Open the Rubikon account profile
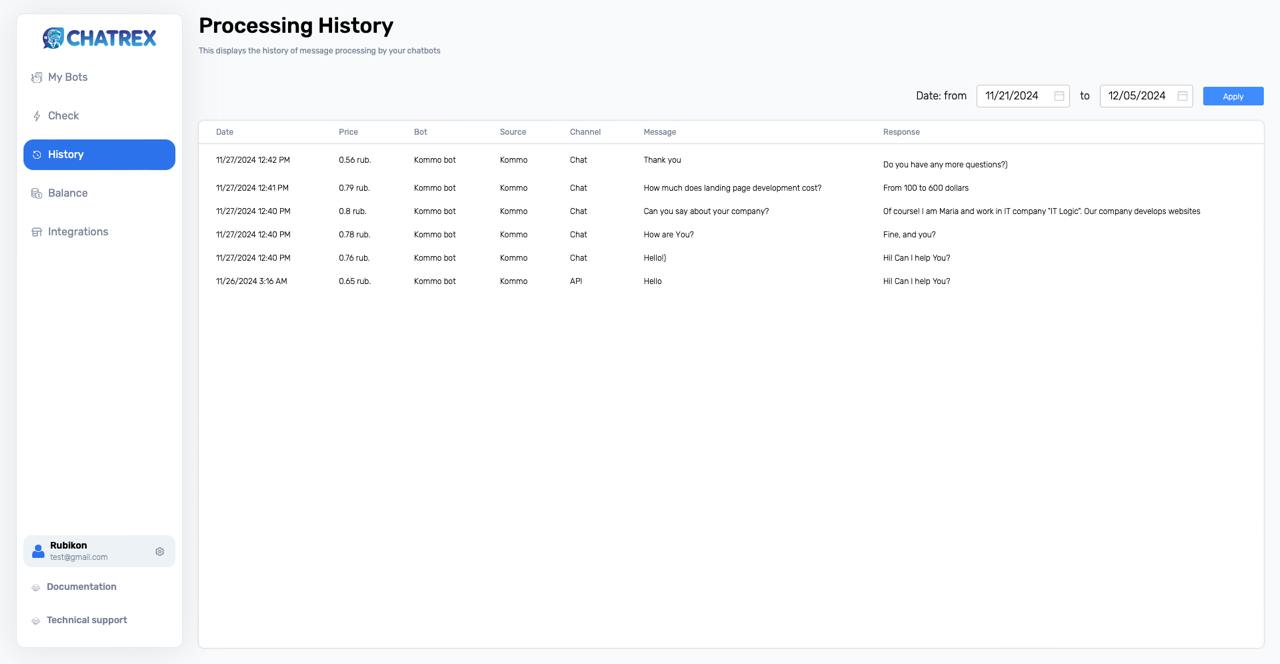Screen dimensions: 1280x664 tap(99, 551)
